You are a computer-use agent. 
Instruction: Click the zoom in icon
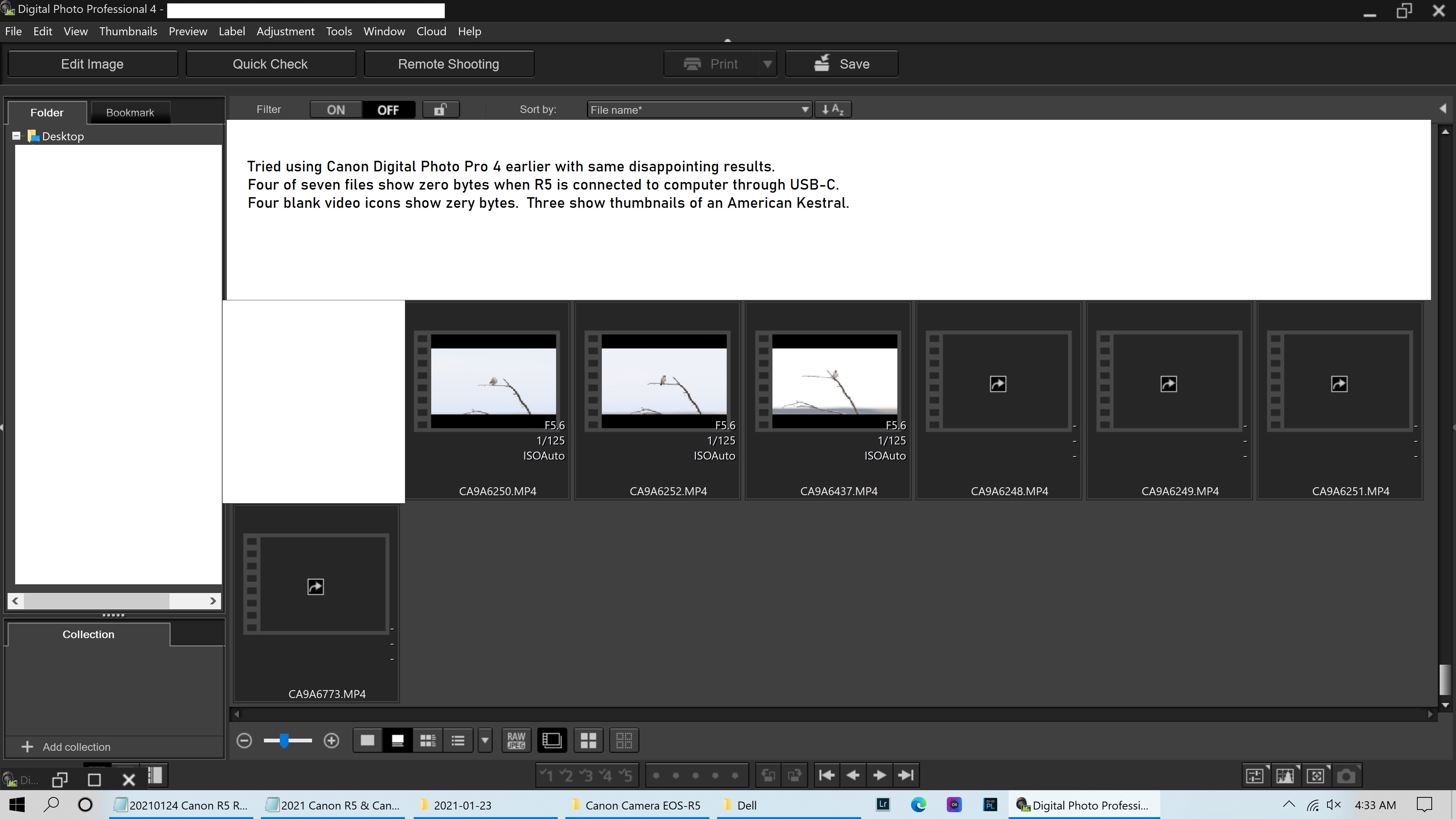(331, 740)
